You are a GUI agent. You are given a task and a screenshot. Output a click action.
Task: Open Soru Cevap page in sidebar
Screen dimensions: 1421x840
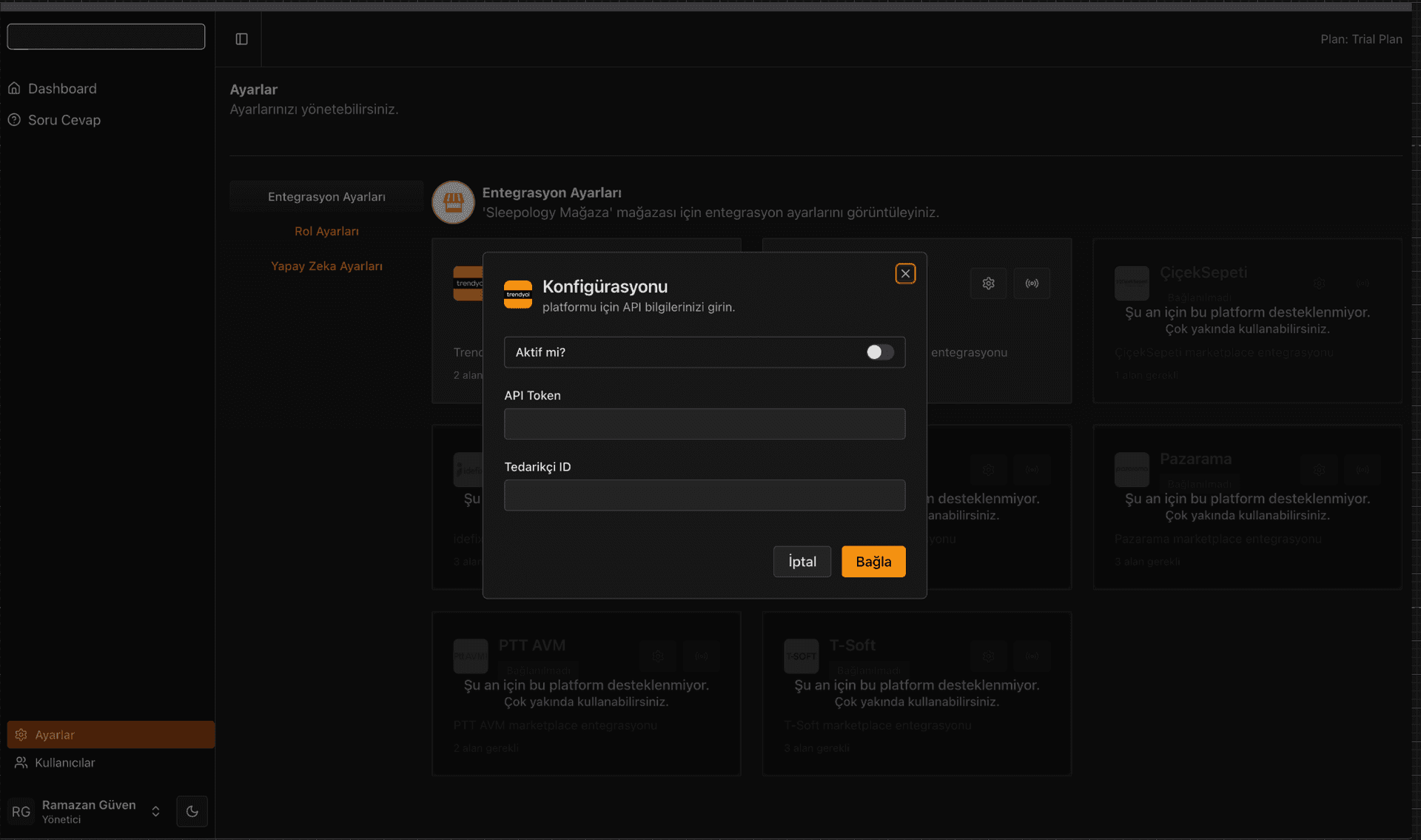tap(64, 120)
